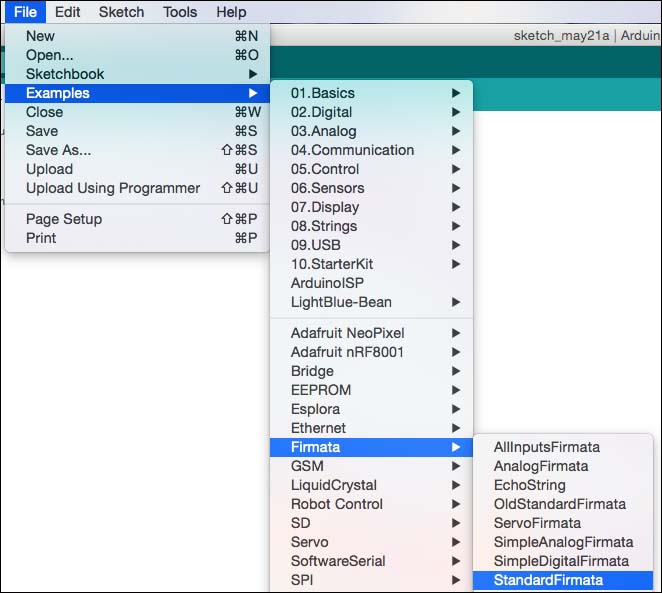Viewport: 662px width, 593px height.
Task: Open Page Setup from File menu
Action: (x=137, y=219)
